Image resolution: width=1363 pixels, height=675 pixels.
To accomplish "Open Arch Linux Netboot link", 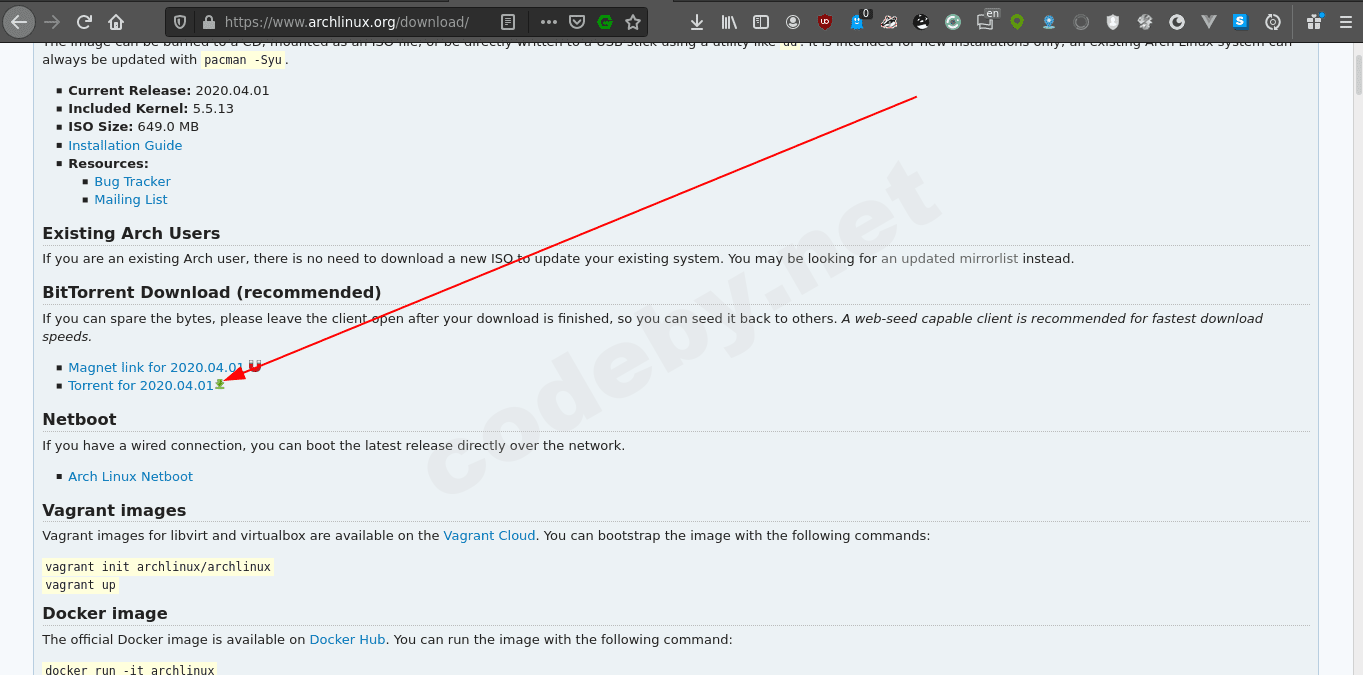I will click(130, 476).
